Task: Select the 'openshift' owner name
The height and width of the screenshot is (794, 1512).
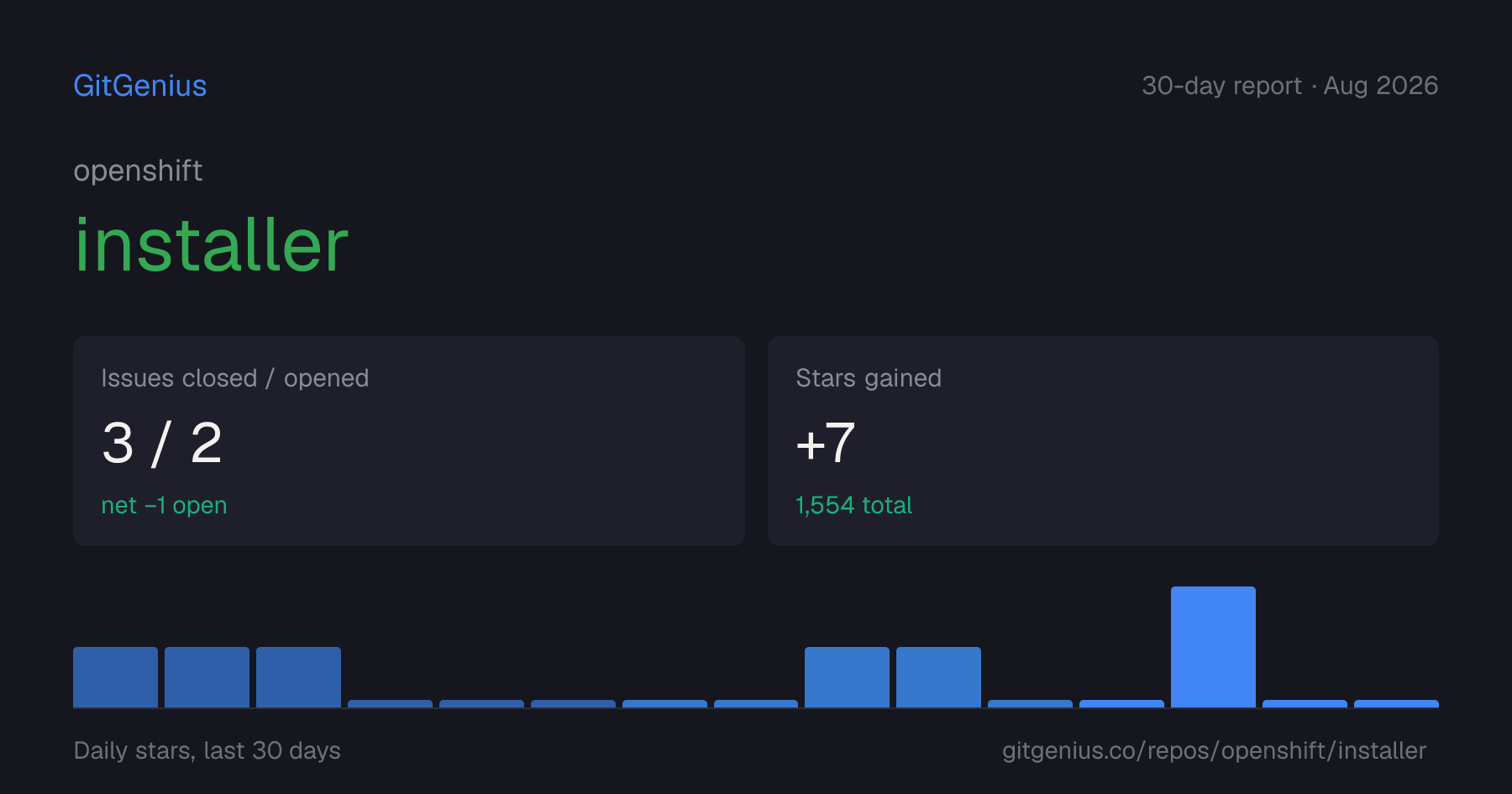Action: 138,171
